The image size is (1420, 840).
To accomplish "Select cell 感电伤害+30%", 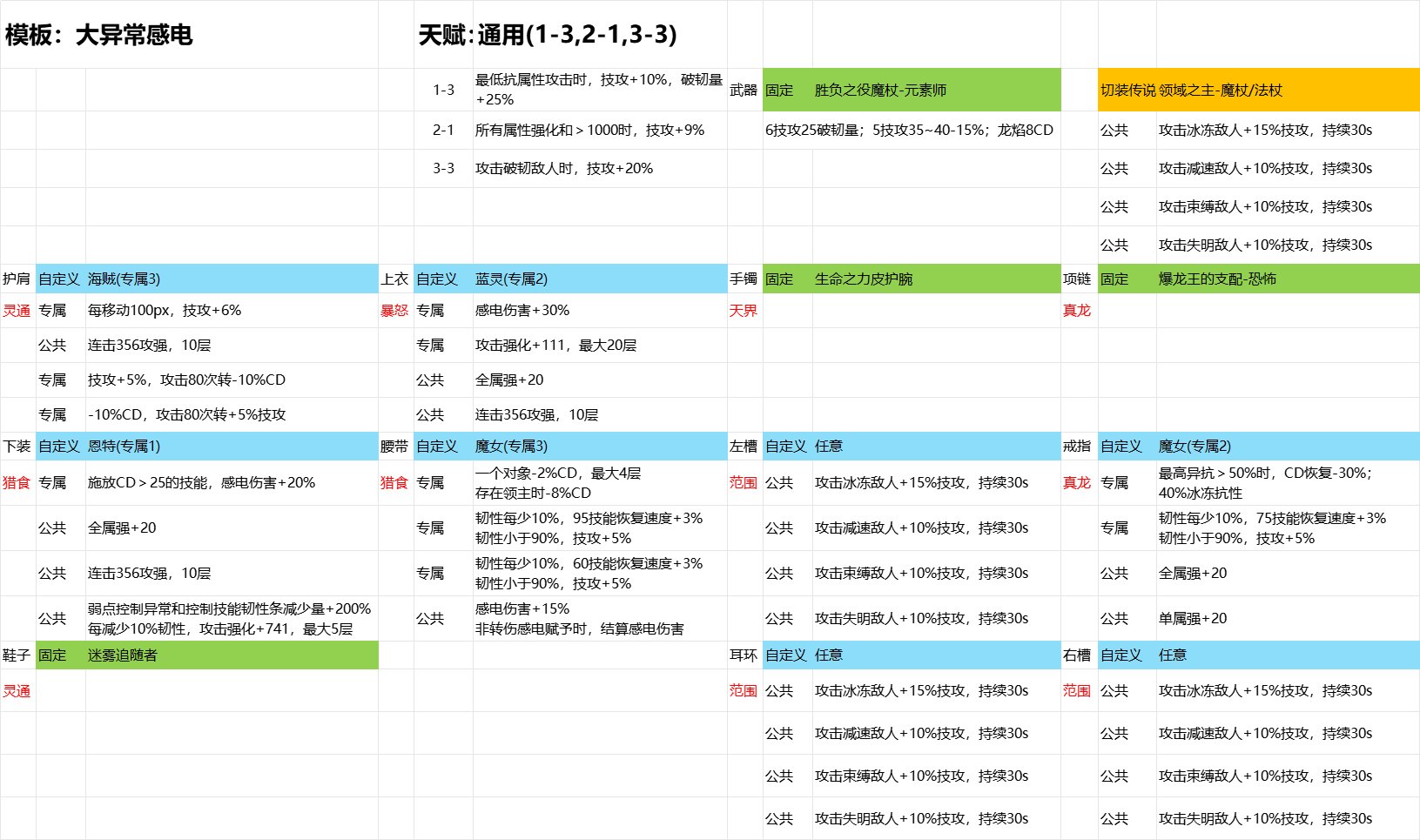I will click(x=600, y=310).
